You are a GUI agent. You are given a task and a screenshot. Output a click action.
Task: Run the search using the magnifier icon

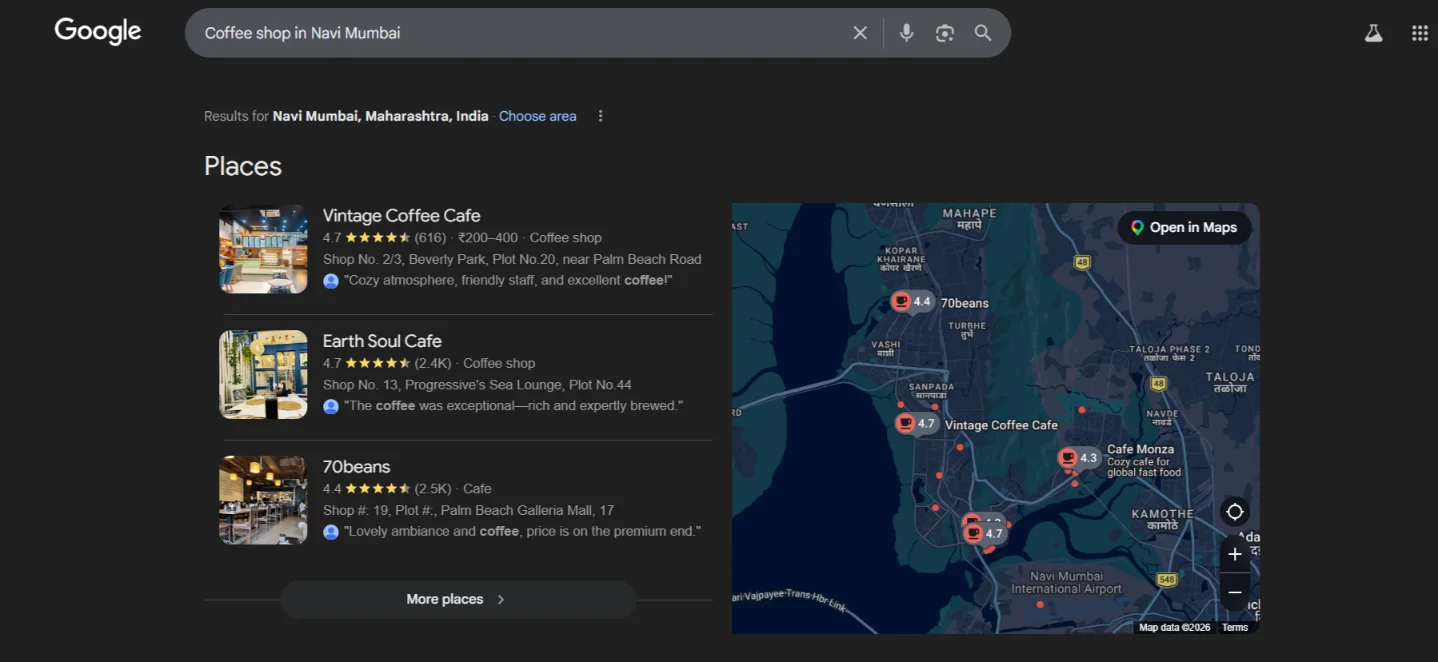(982, 32)
